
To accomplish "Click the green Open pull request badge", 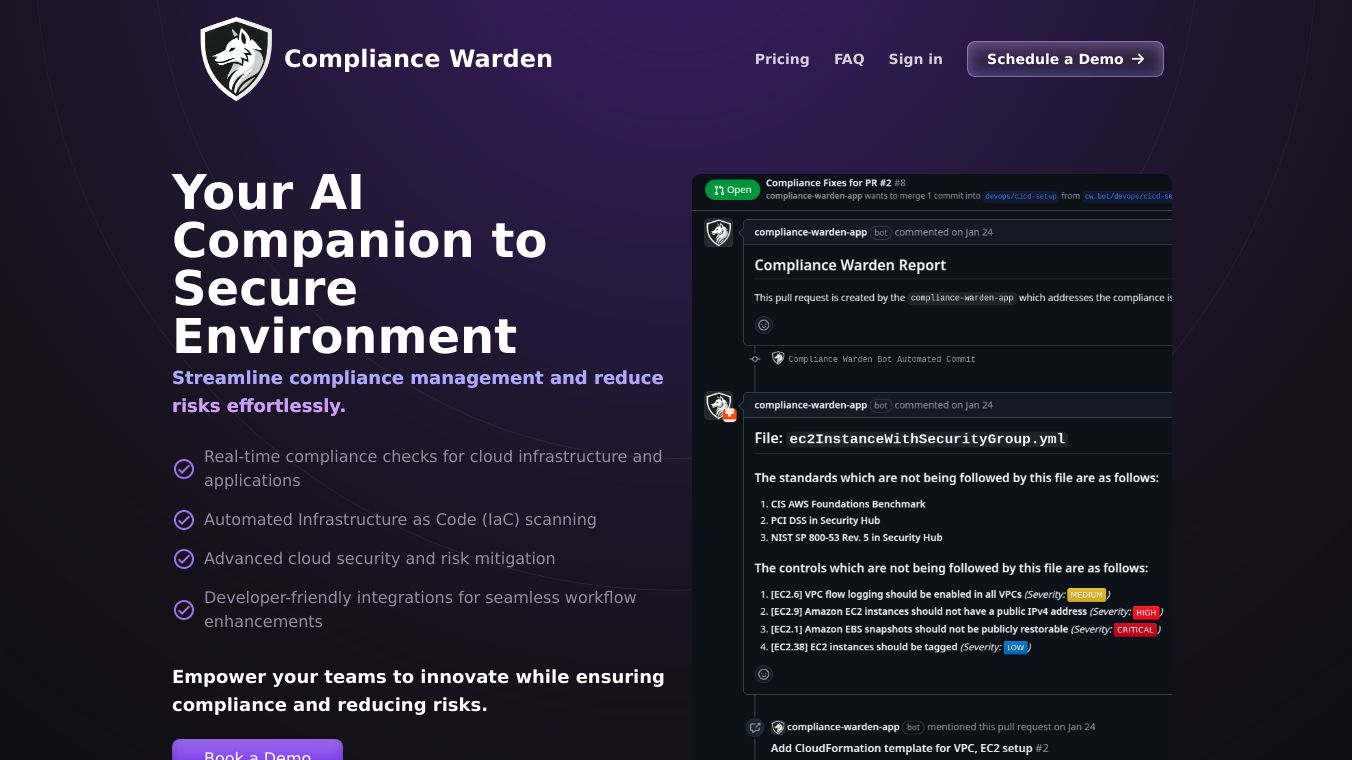I will click(732, 190).
